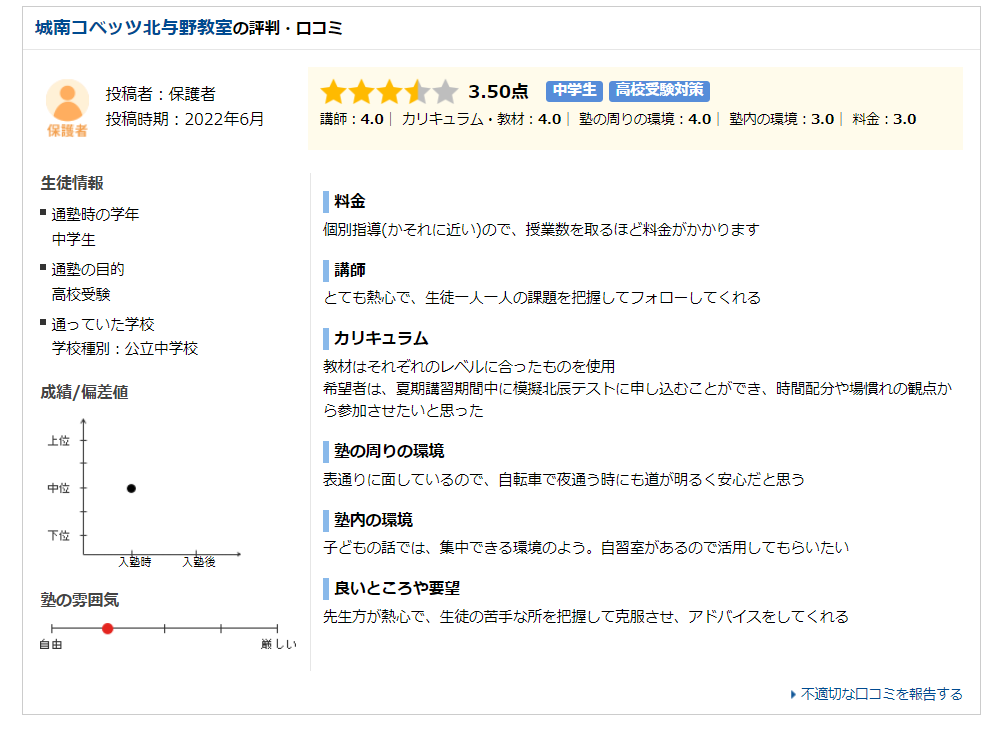This screenshot has width=996, height=730.
Task: Click the 塾の周りの環境 section heading
Action: [x=389, y=451]
